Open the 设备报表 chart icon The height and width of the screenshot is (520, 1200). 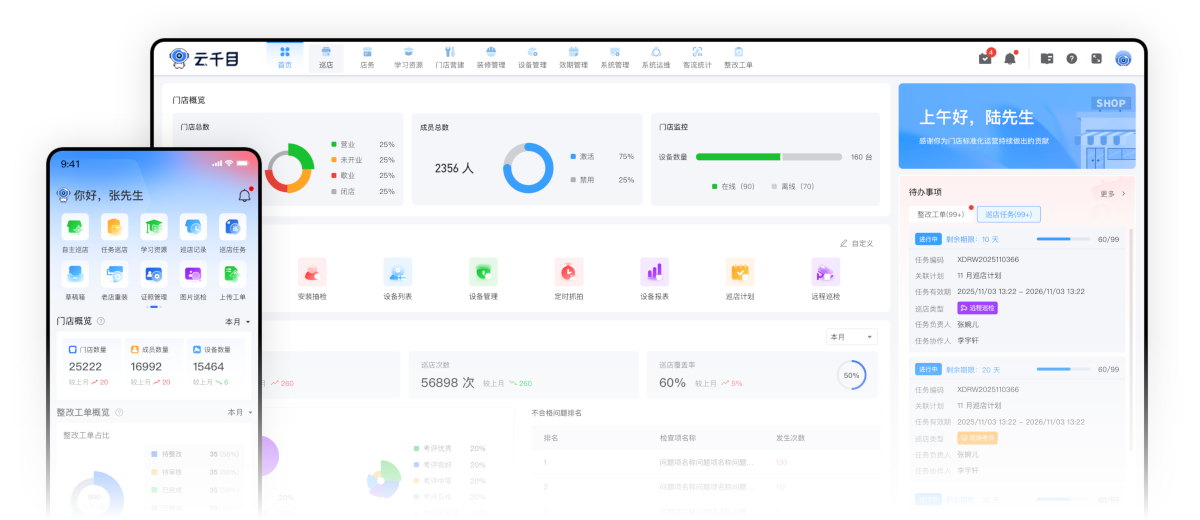654,272
